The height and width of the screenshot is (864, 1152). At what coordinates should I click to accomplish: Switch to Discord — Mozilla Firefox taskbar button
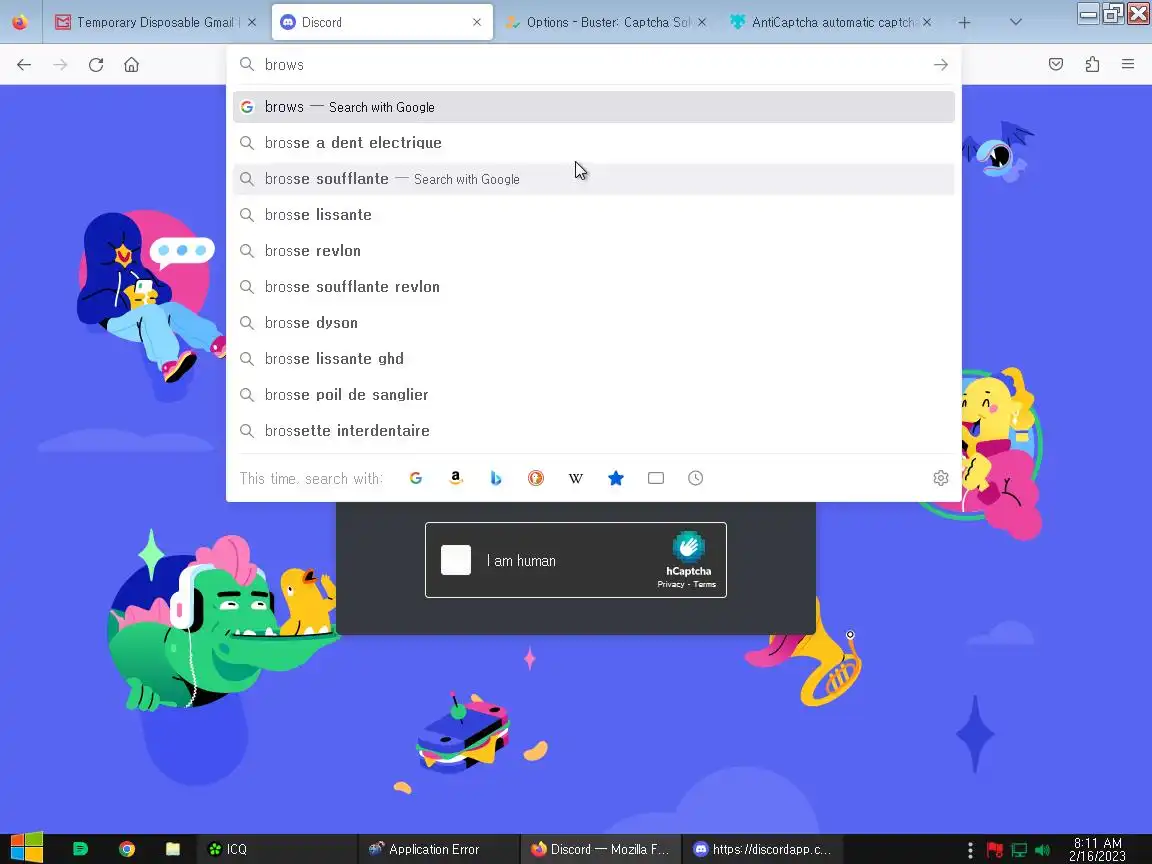pos(600,849)
